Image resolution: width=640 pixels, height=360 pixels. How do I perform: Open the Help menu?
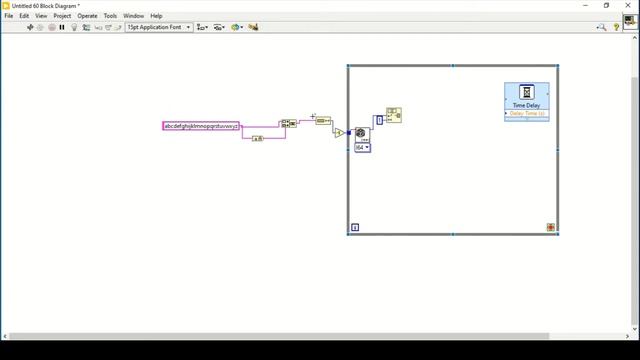(156, 16)
